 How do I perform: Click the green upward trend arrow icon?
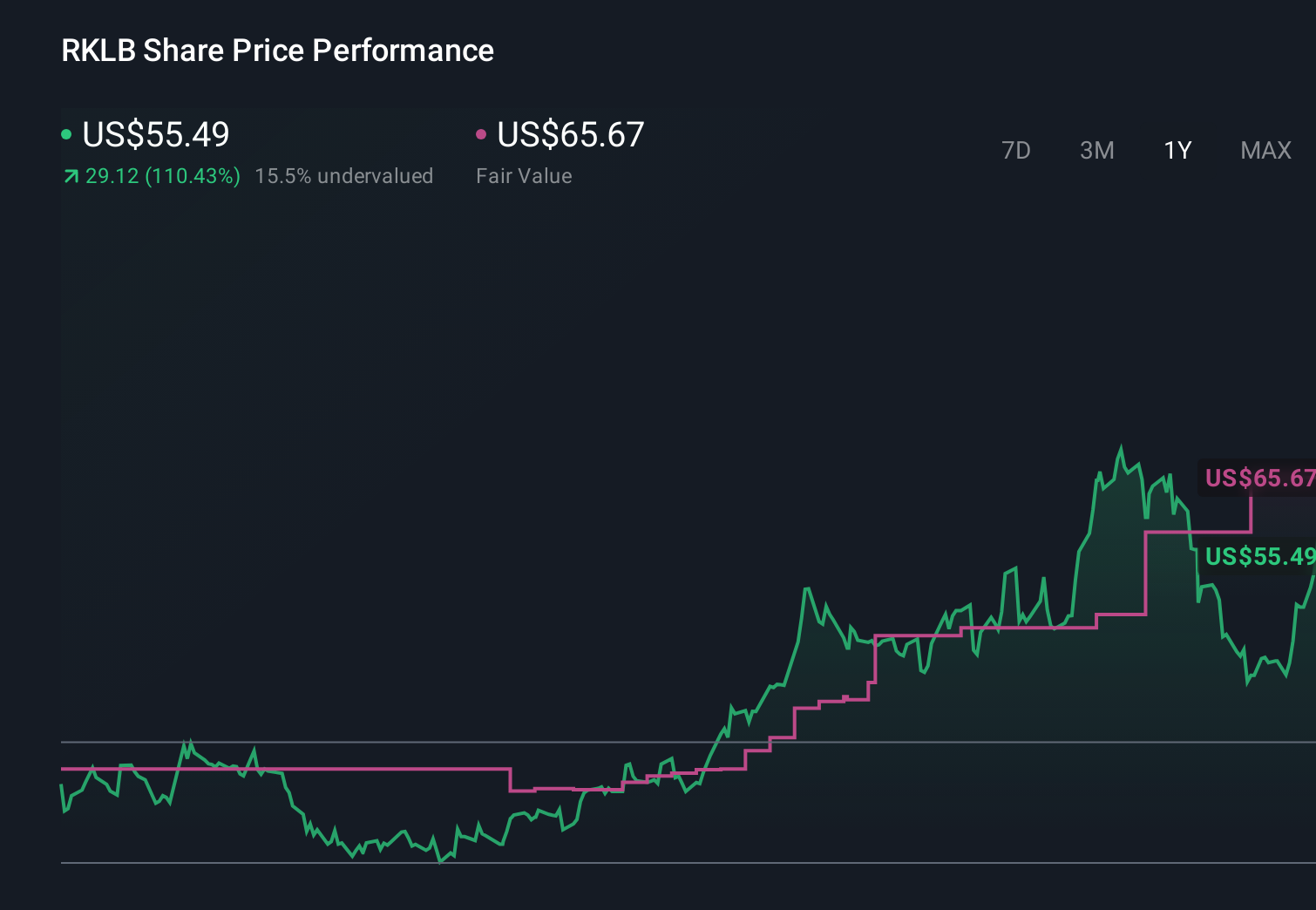pyautogui.click(x=71, y=176)
